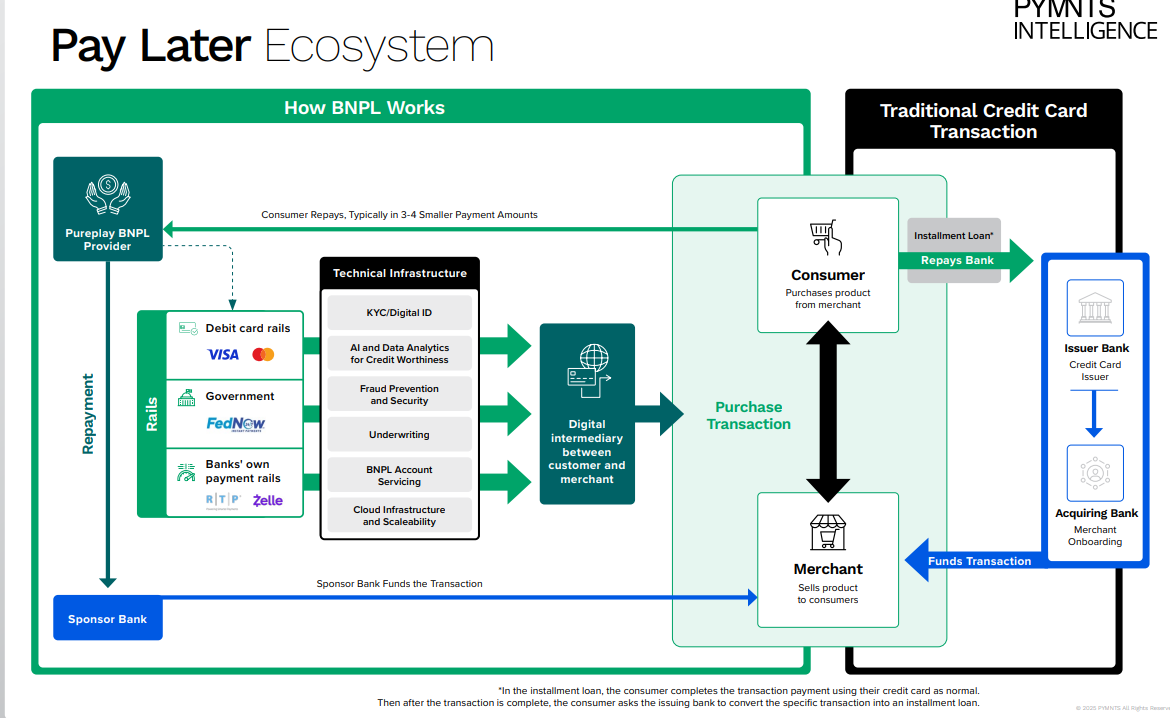
Task: Click the Zelle logo
Action: (x=267, y=500)
